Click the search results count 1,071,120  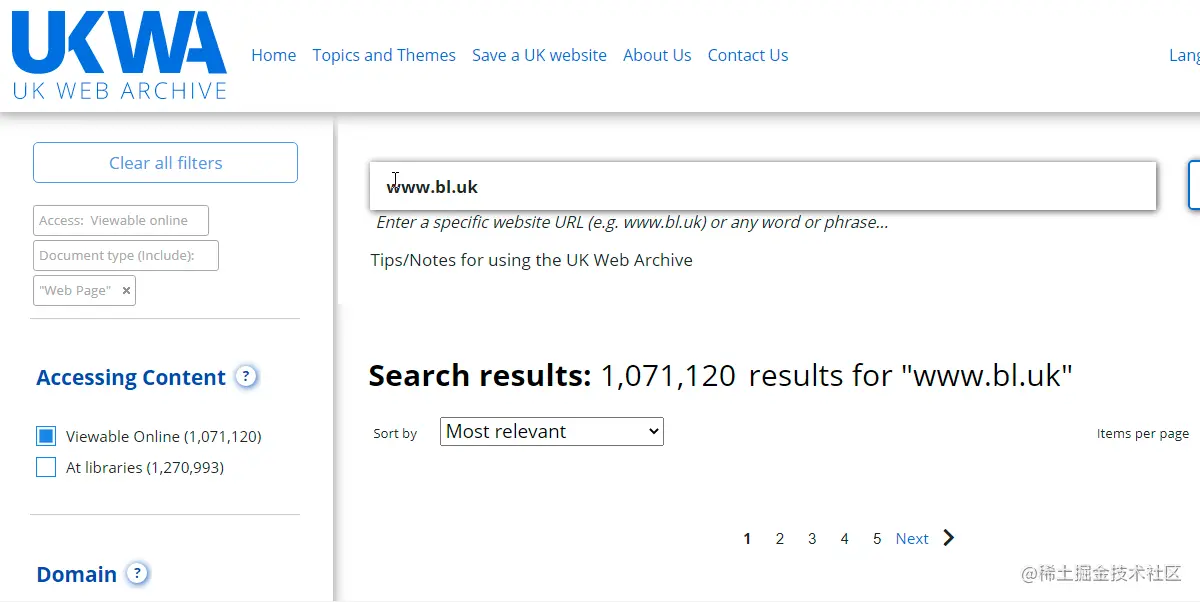tap(668, 376)
